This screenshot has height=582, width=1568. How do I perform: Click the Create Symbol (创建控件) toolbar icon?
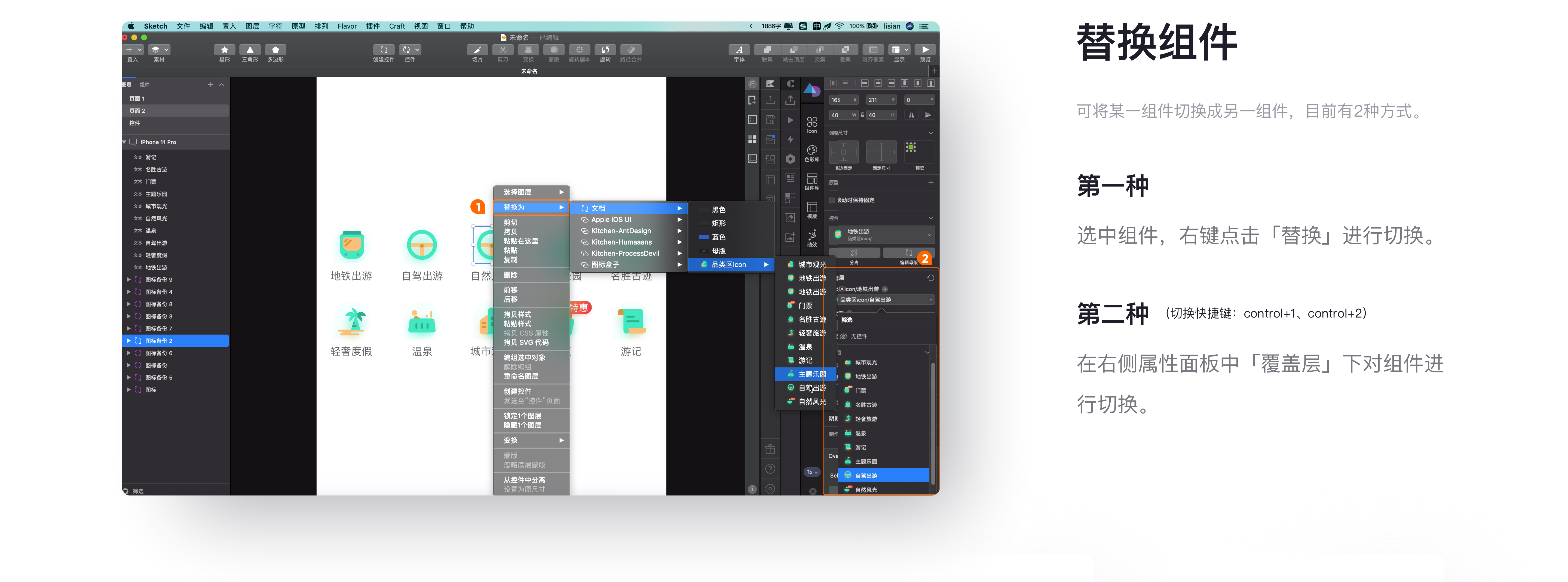[384, 50]
